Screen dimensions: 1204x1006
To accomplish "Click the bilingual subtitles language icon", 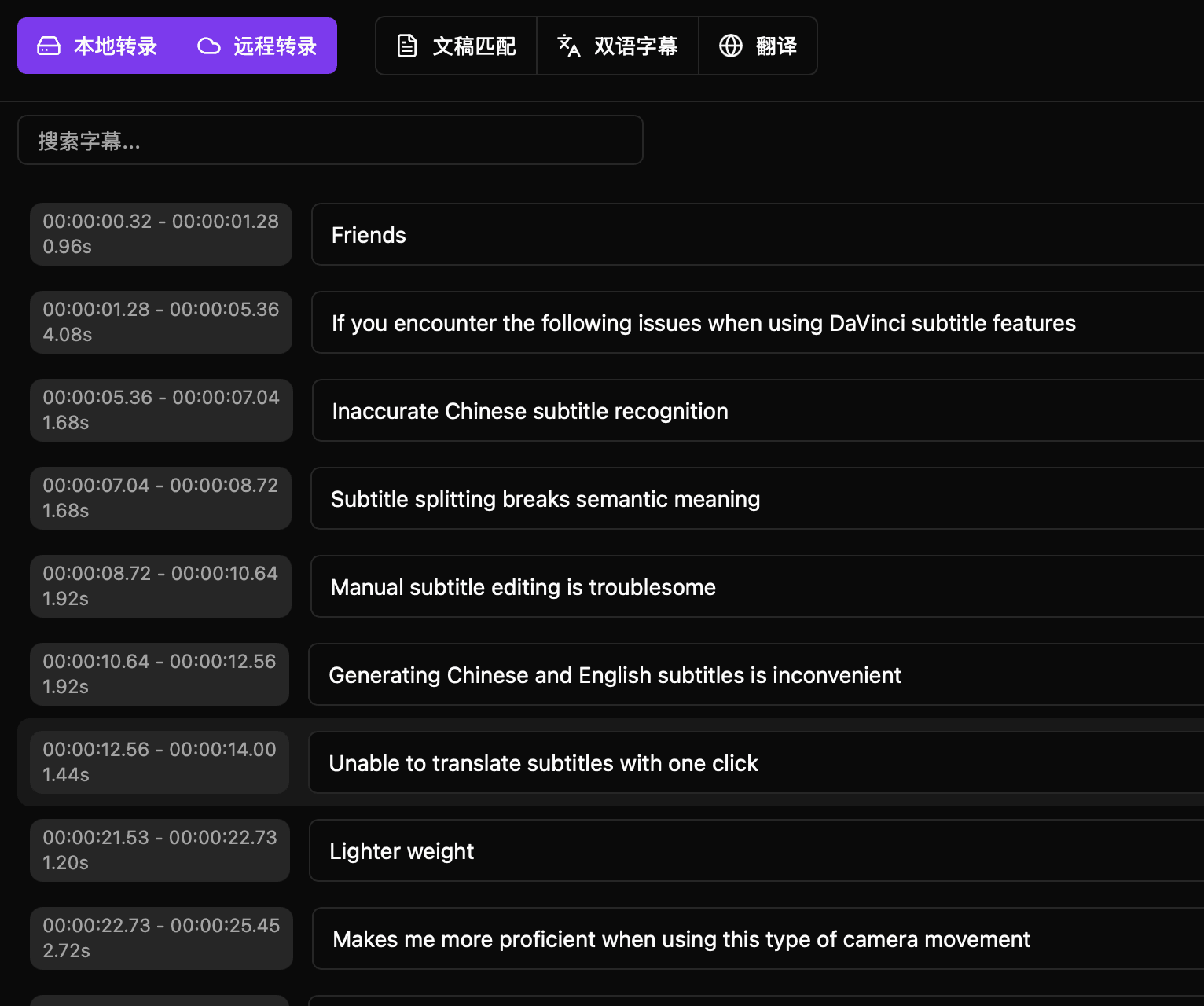I will (x=568, y=46).
